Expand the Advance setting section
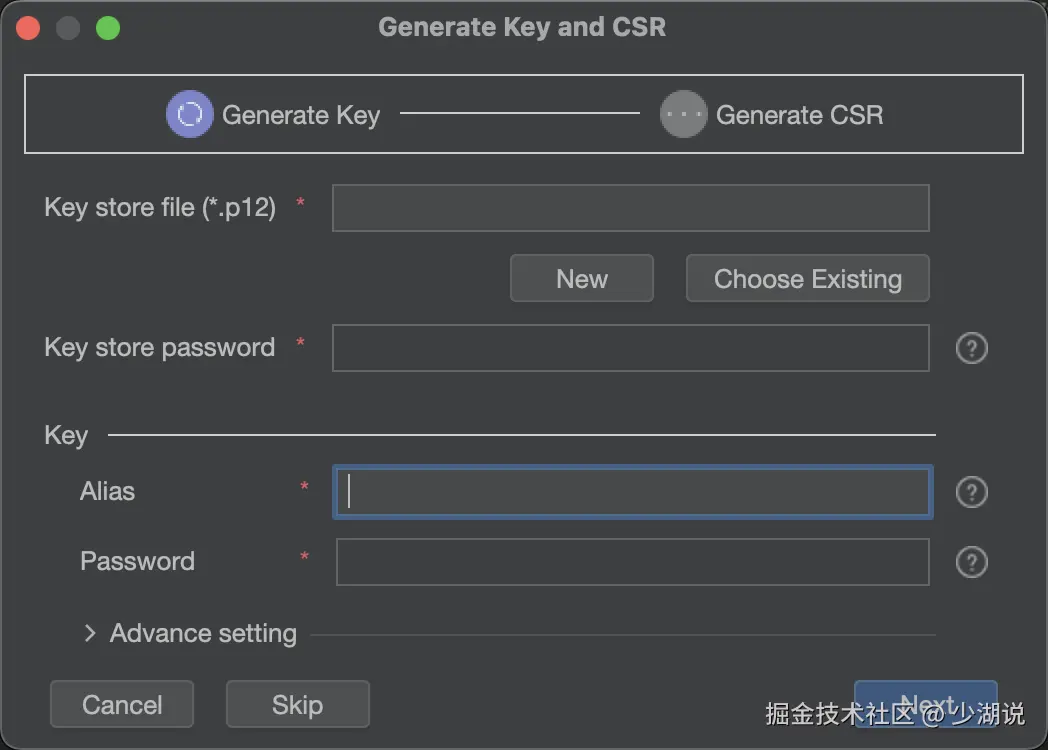The height and width of the screenshot is (750, 1048). coord(90,633)
